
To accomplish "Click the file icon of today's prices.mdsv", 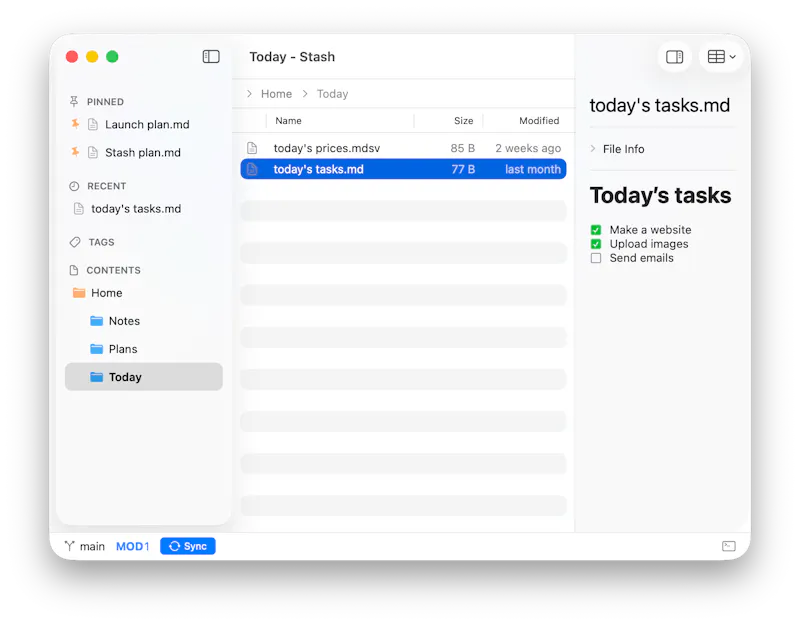I will point(252,148).
